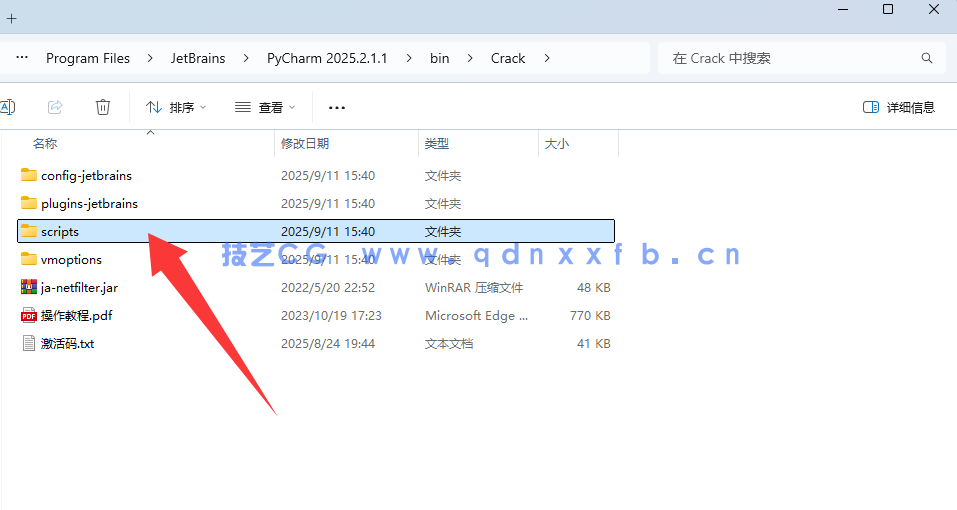Click the 2022/5/20 22:52 date cell

328,287
